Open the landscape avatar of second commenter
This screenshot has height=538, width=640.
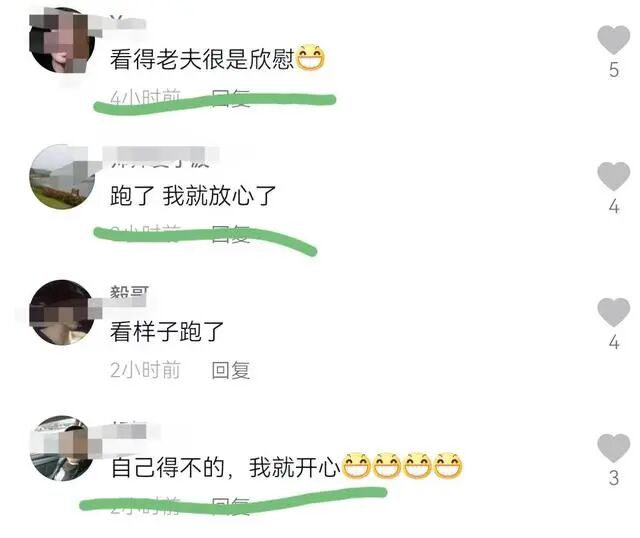coord(62,176)
